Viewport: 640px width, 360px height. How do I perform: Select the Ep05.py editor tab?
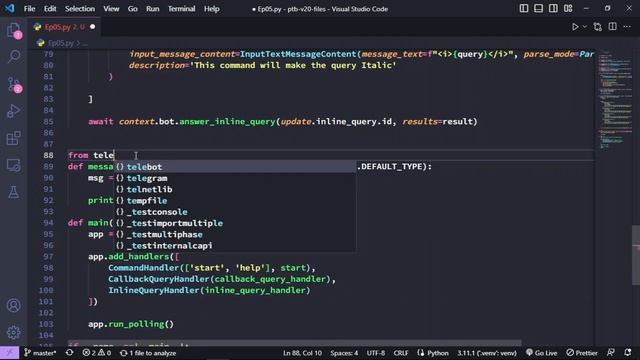(64, 27)
